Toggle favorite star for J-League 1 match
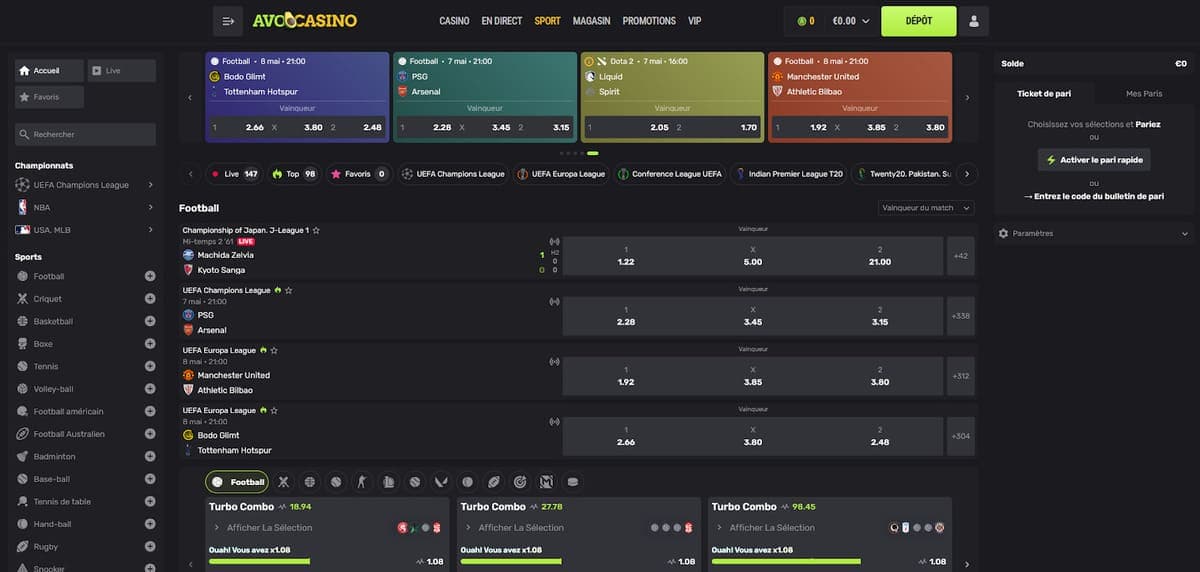Screen dimensions: 1200x572 [316, 230]
